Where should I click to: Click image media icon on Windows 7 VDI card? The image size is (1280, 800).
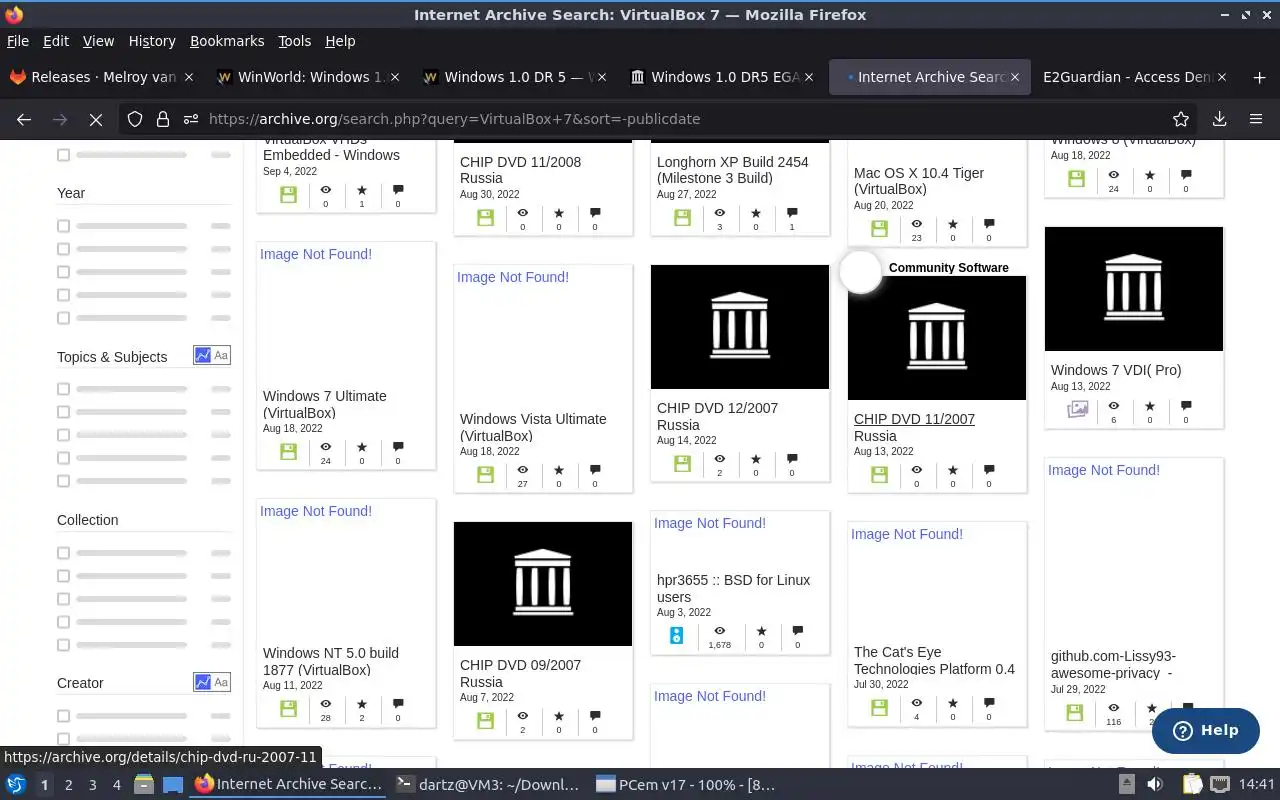click(x=1077, y=409)
